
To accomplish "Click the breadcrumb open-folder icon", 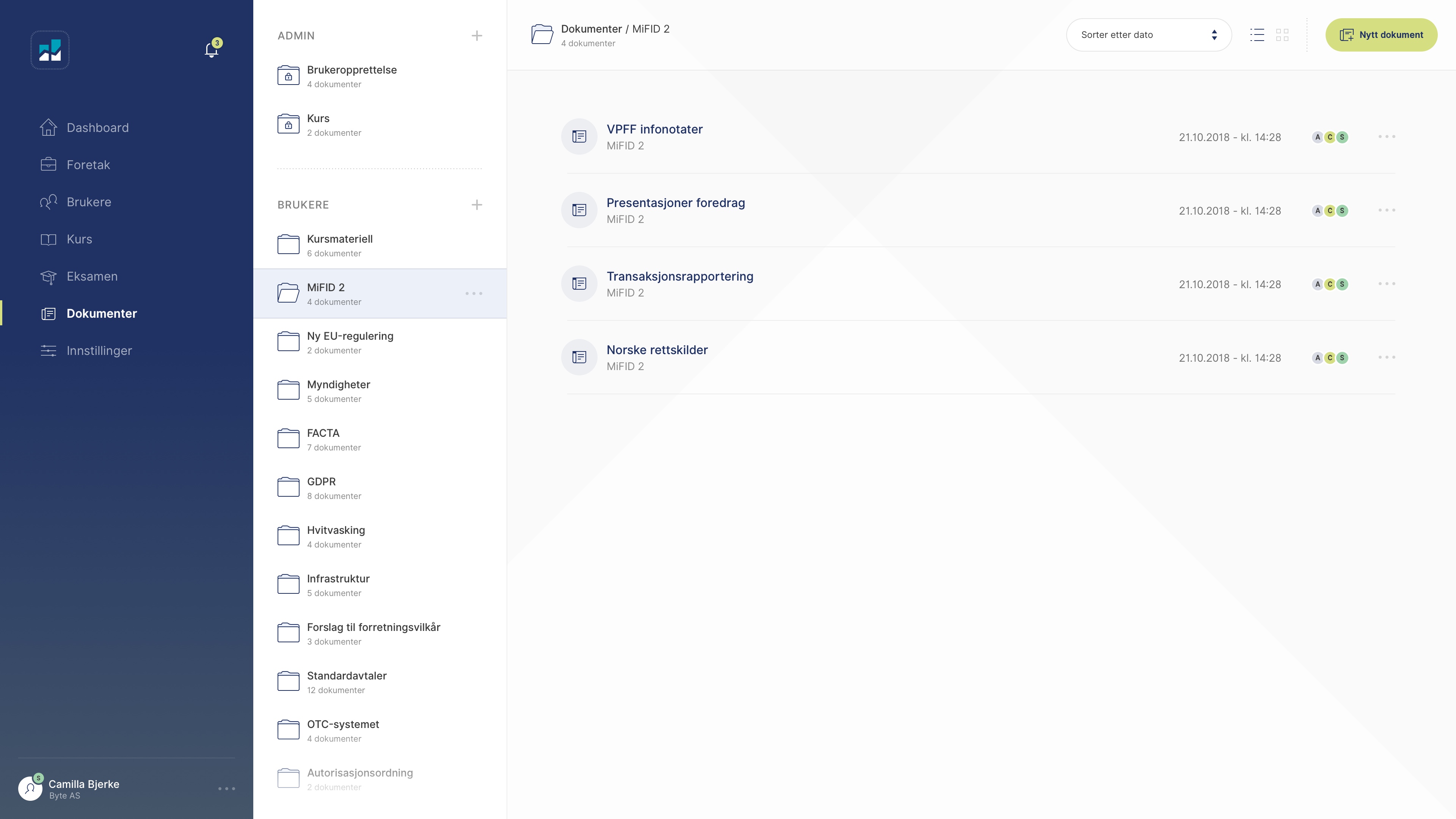I will coord(542,35).
